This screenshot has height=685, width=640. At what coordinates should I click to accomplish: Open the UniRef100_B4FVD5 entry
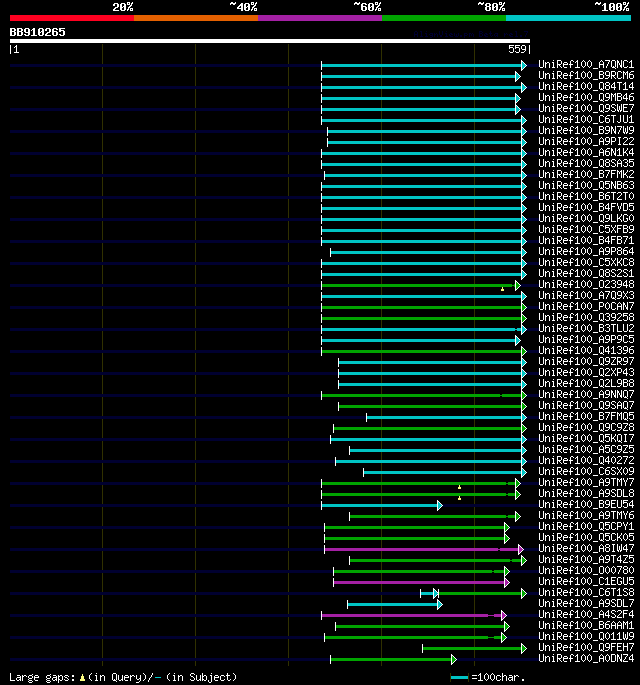586,207
